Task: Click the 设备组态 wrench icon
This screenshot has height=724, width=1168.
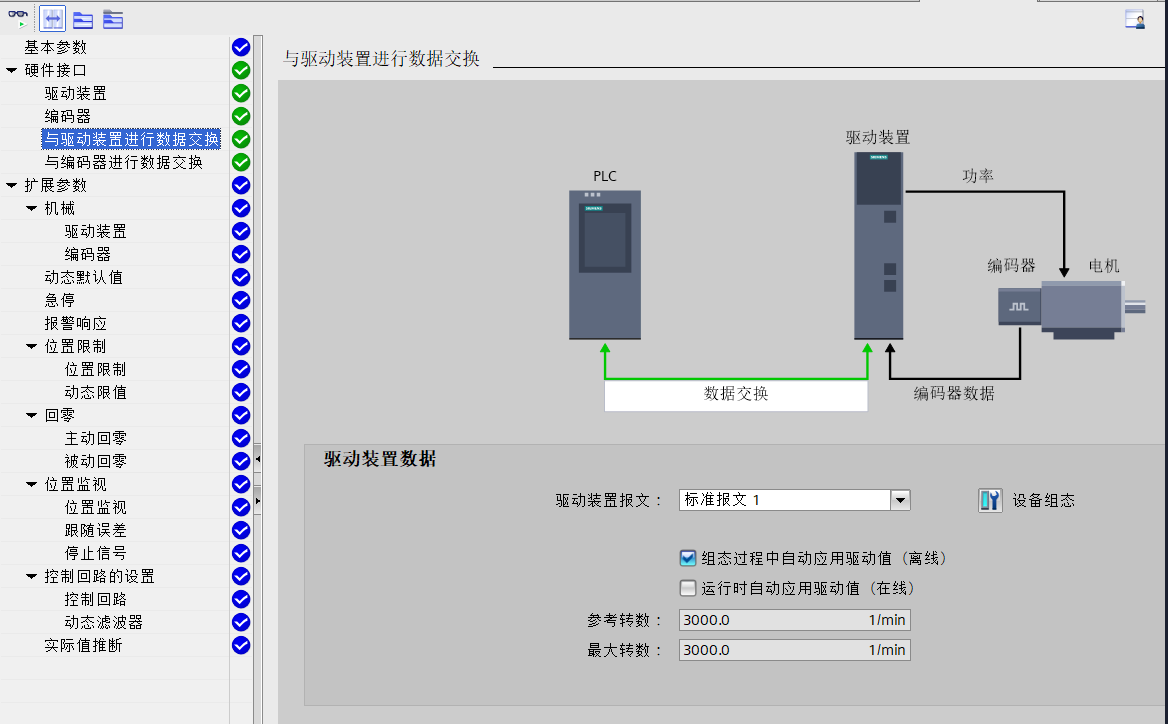Action: 988,500
